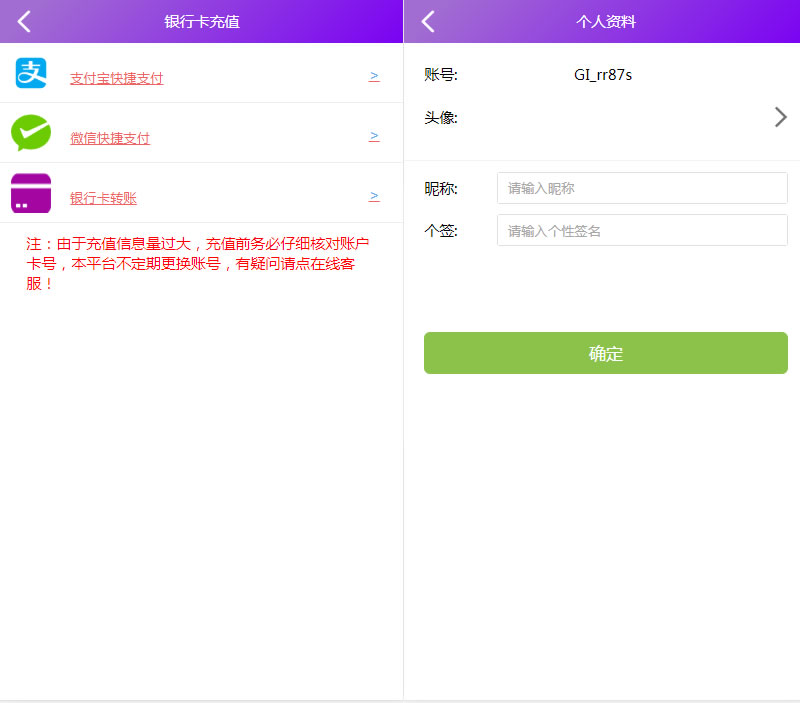This screenshot has height=703, width=800.
Task: Click the 头像 avatar label
Action: [441, 118]
